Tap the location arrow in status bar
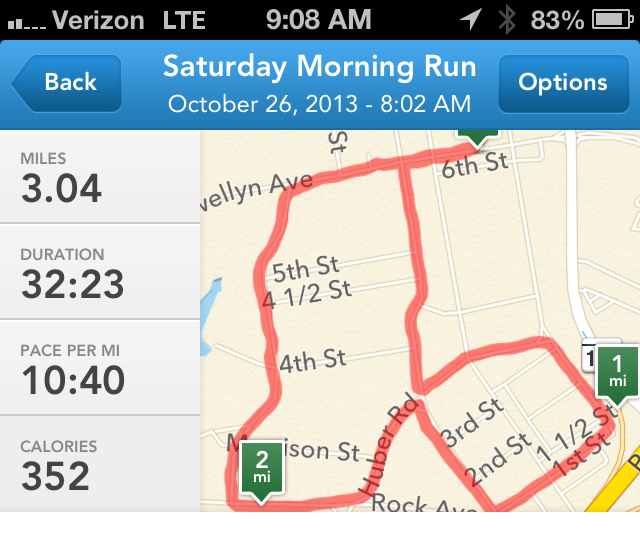The width and height of the screenshot is (640, 535). click(470, 19)
